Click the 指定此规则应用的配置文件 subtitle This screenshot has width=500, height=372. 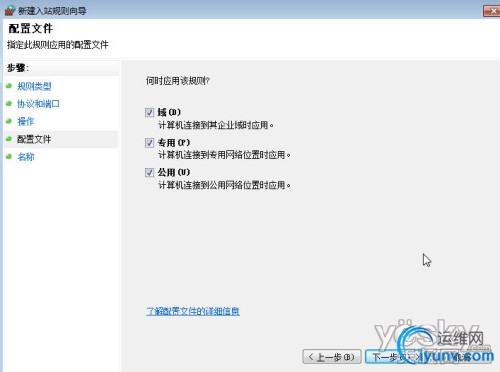coord(58,45)
